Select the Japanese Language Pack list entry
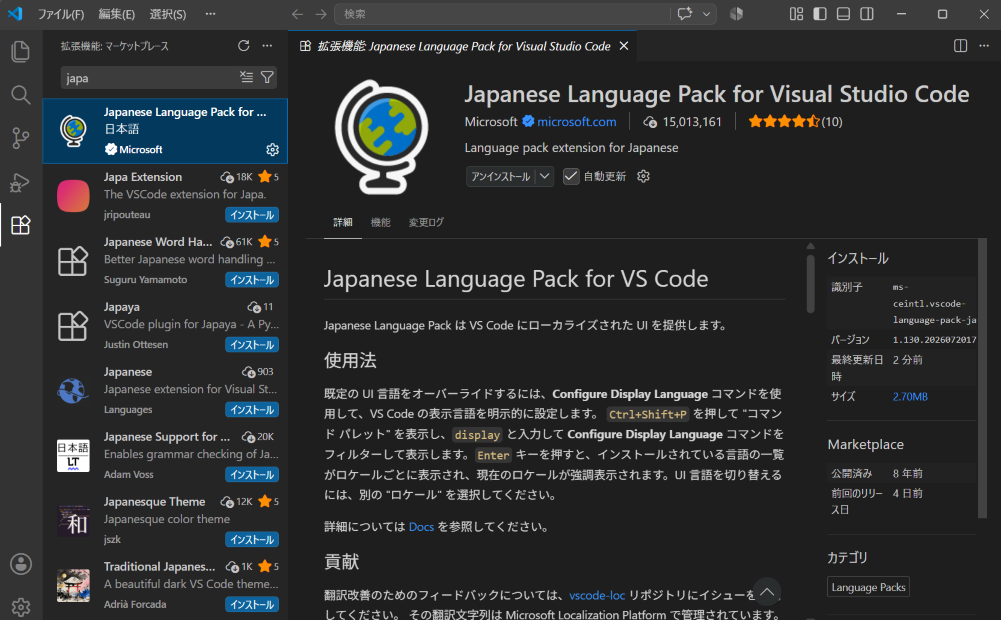The image size is (1001, 620). [x=165, y=131]
